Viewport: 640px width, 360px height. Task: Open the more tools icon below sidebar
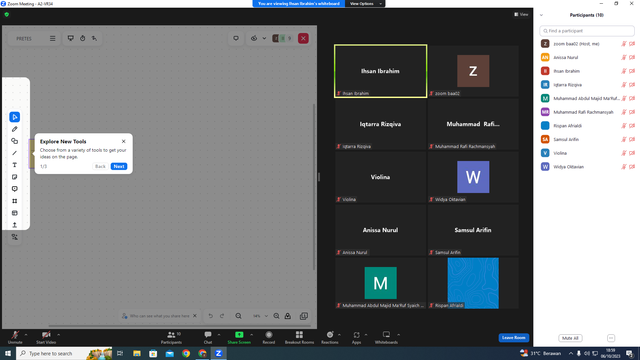[15, 237]
